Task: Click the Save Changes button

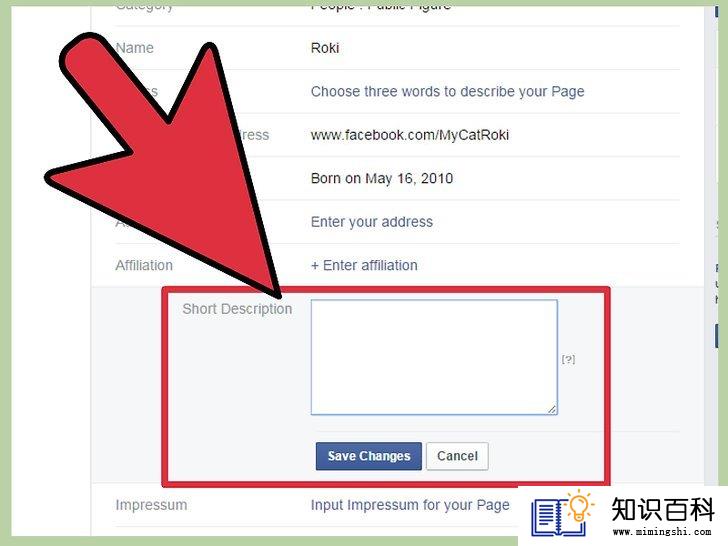Action: 369,456
